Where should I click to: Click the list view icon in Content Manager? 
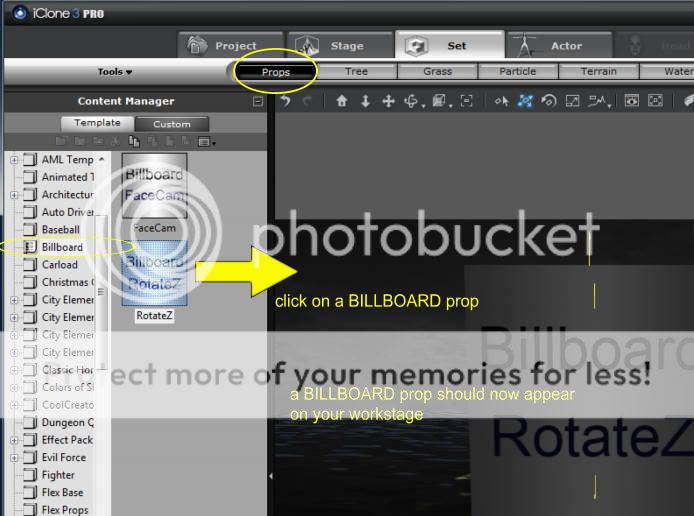pyautogui.click(x=204, y=142)
